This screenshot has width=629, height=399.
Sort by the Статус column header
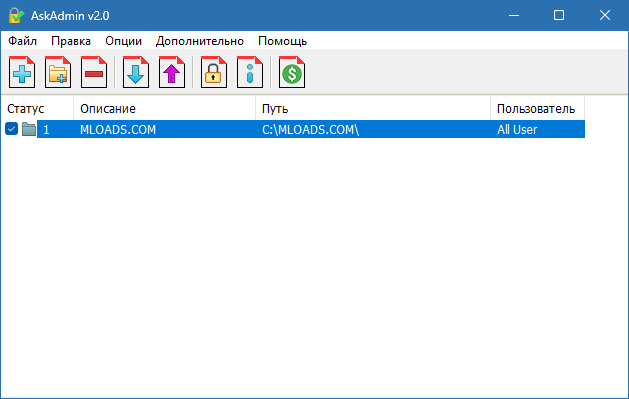click(x=37, y=108)
